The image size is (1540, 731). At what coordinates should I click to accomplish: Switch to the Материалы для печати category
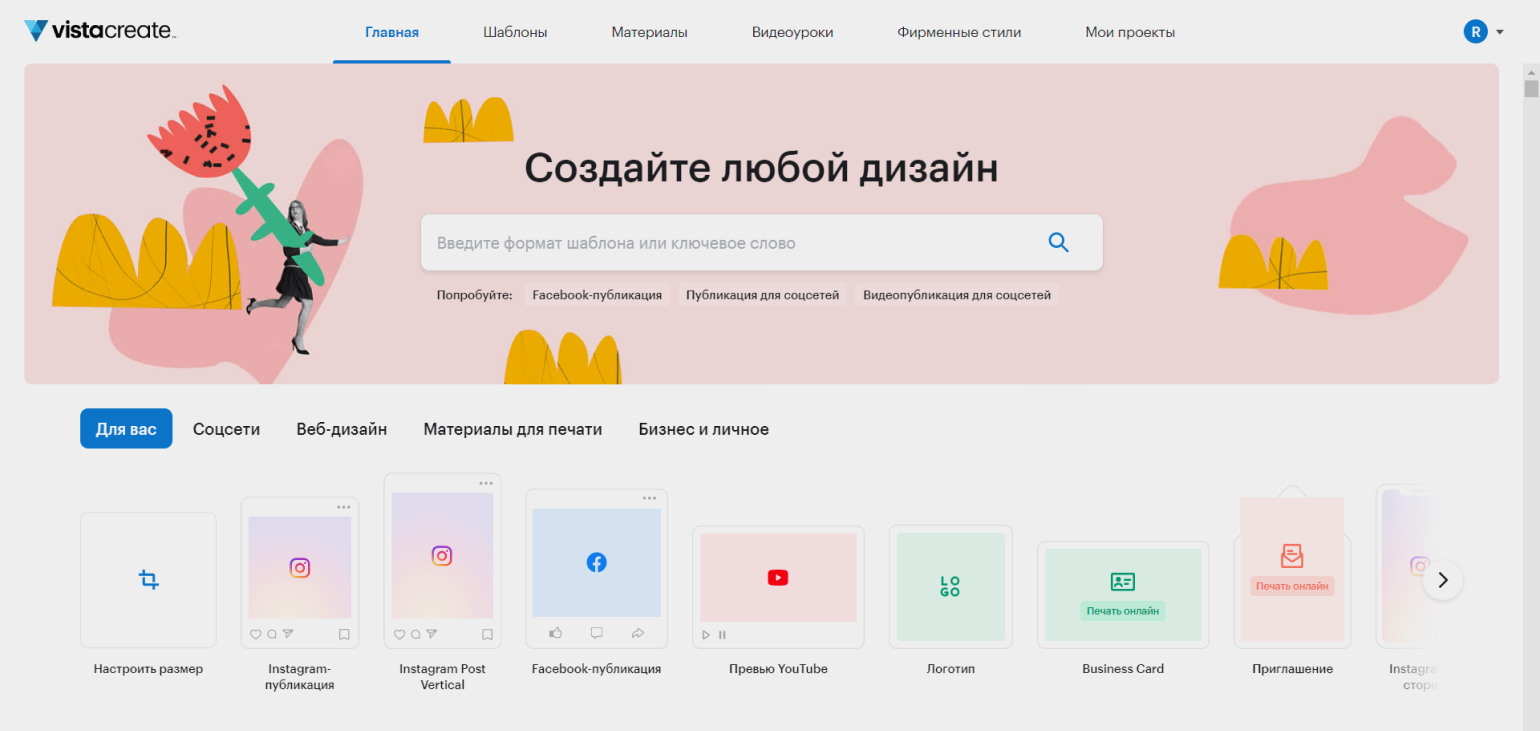tap(513, 429)
